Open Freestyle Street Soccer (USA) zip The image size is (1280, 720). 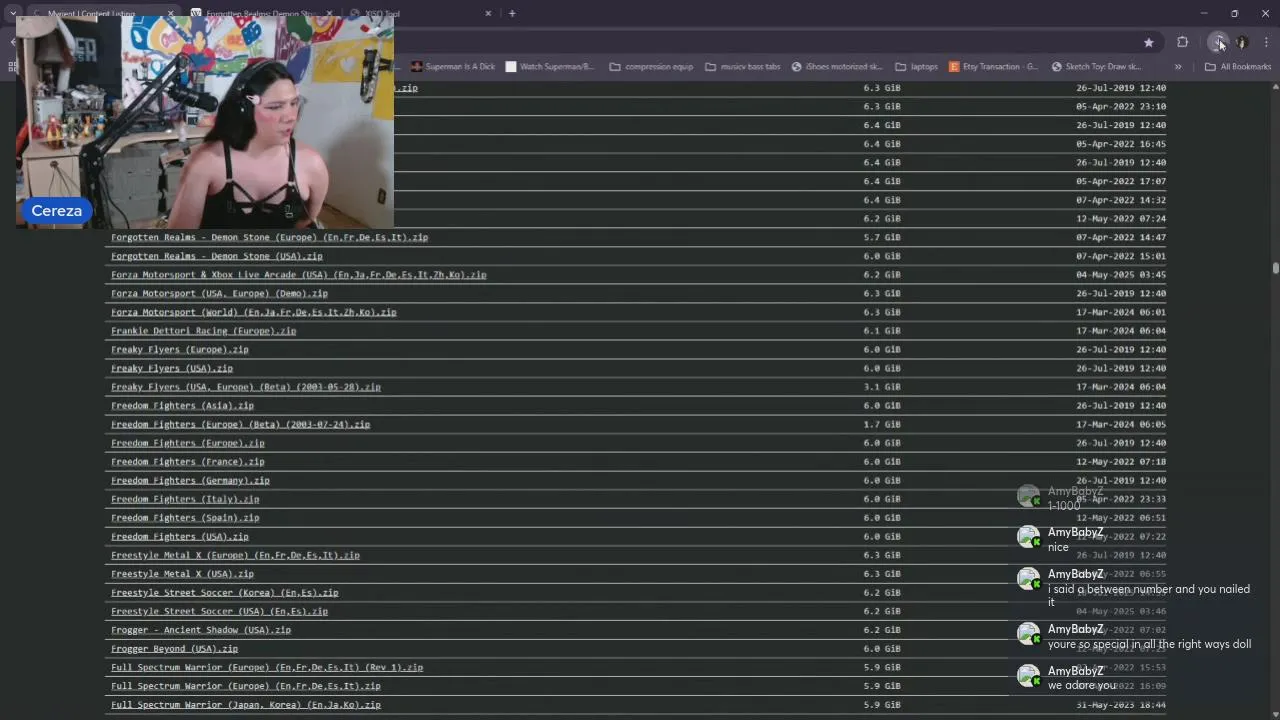click(219, 611)
